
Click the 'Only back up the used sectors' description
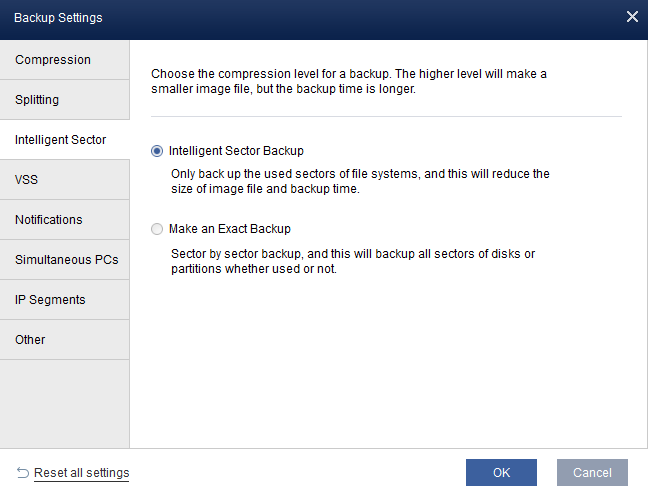[360, 181]
